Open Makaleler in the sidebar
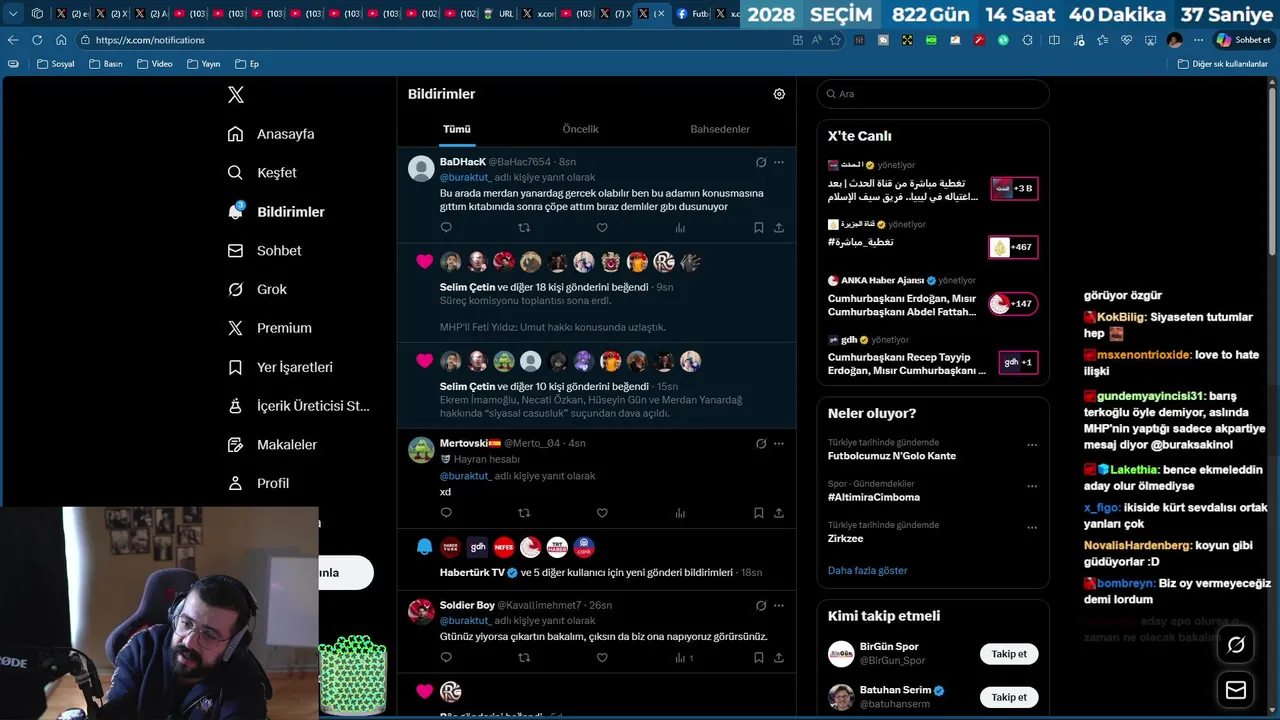The height and width of the screenshot is (720, 1280). pyautogui.click(x=272, y=444)
